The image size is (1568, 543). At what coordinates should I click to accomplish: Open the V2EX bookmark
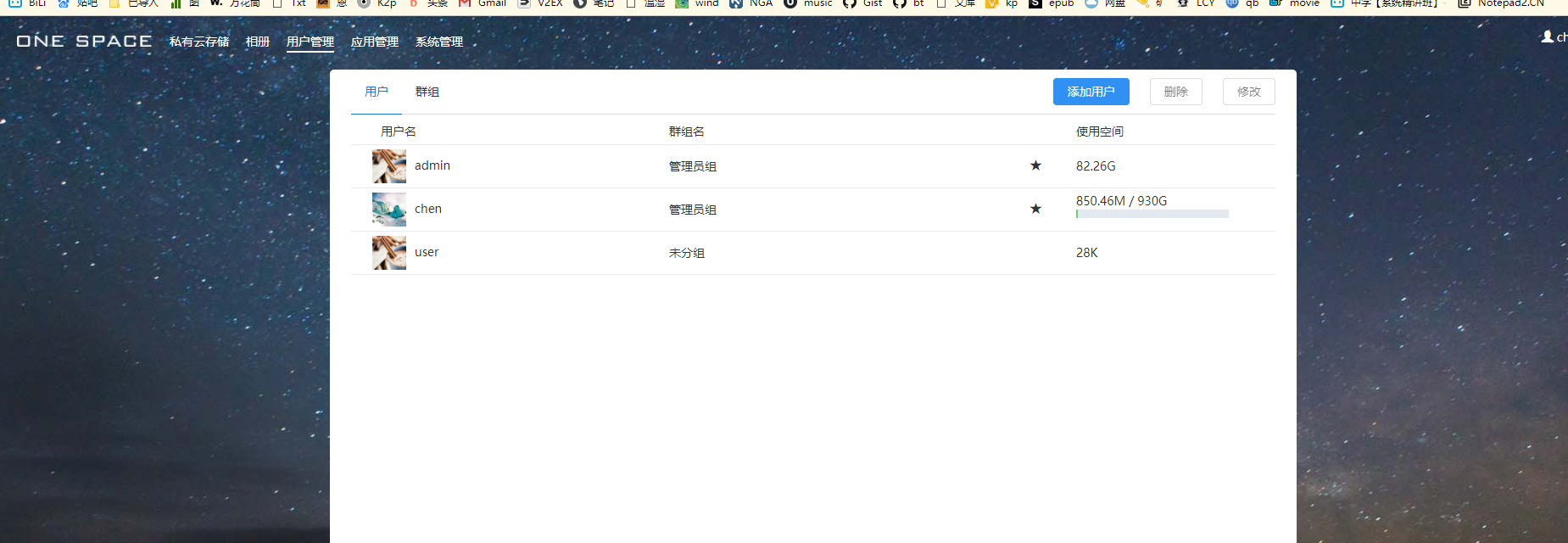pos(541,3)
